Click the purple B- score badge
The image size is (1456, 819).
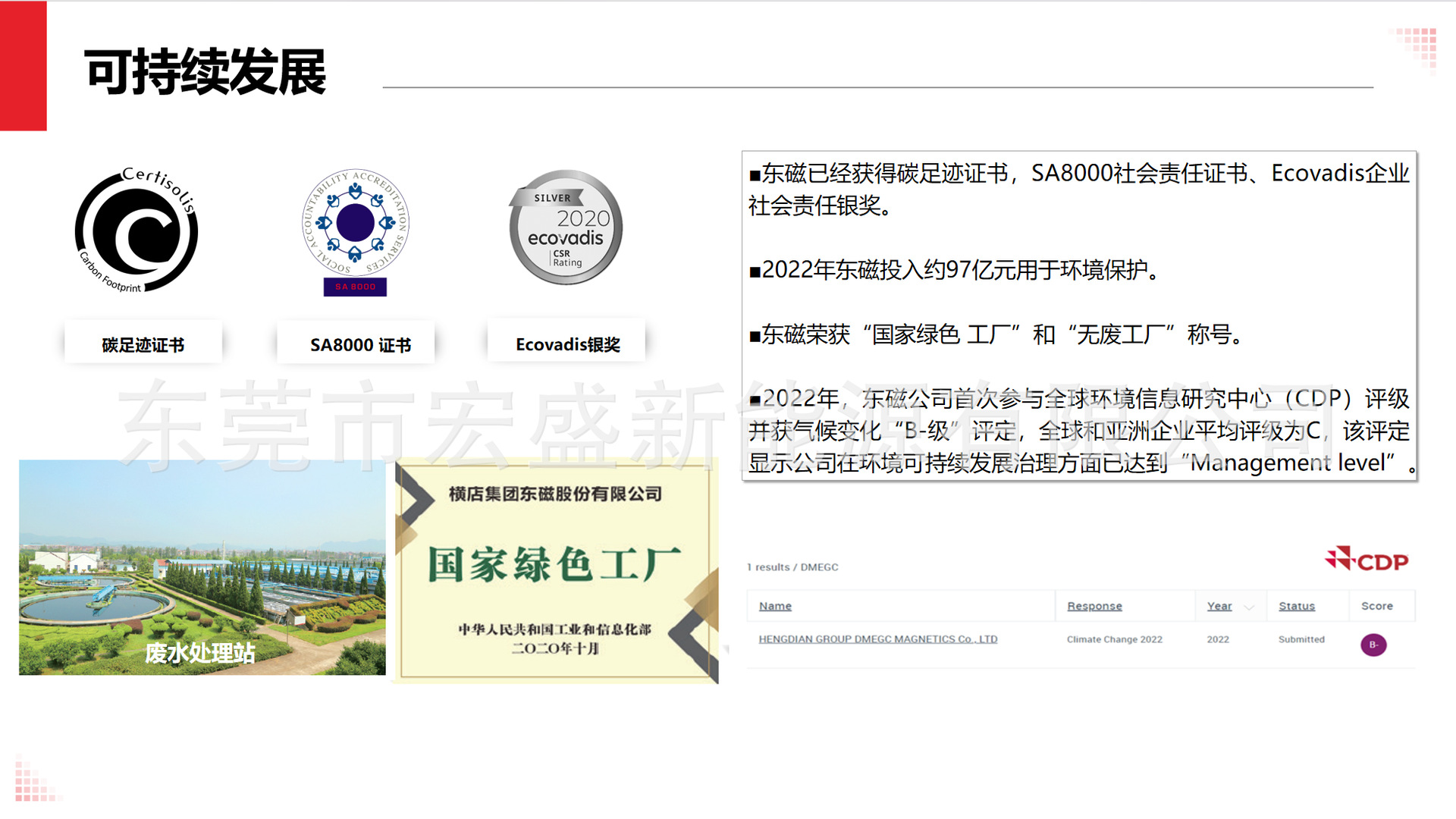pos(1373,645)
